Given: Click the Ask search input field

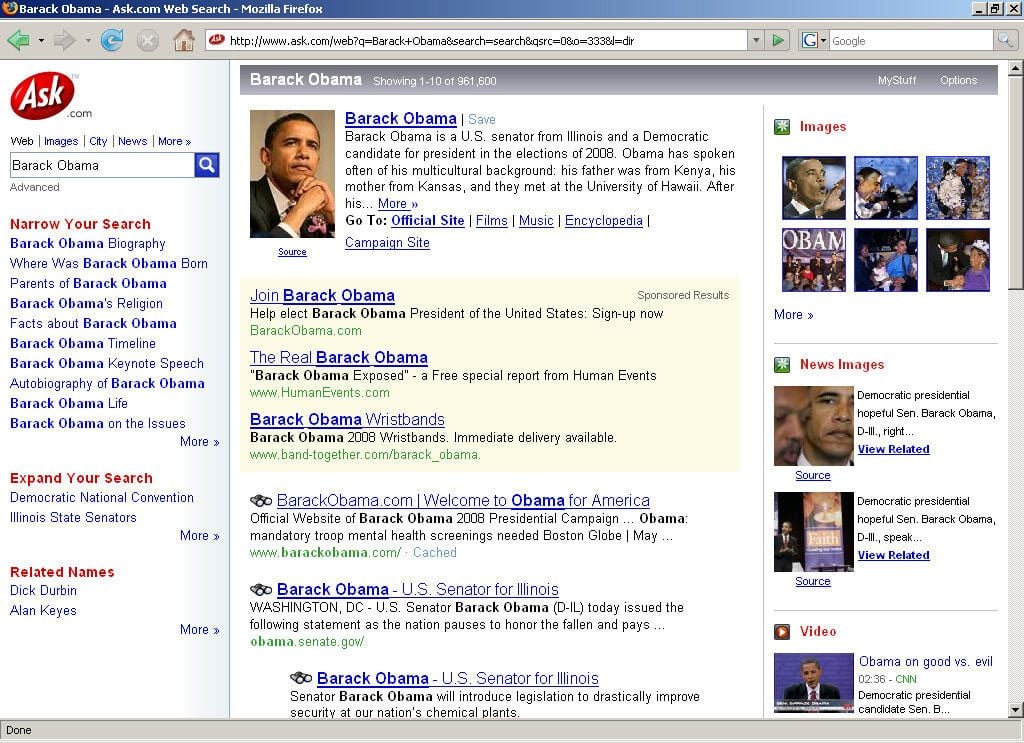Looking at the screenshot, I should [x=102, y=165].
